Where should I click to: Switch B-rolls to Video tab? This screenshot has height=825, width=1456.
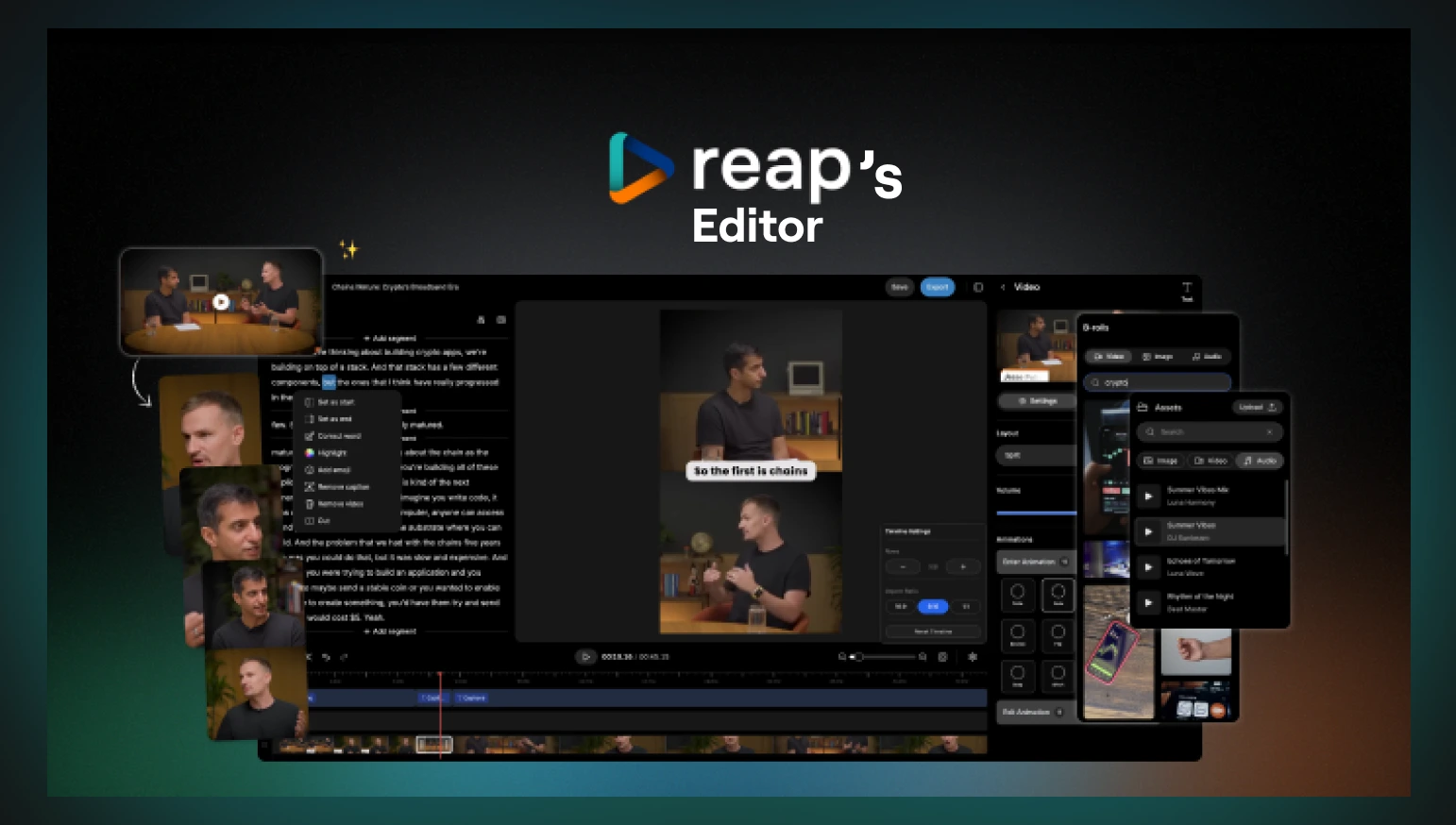click(x=1109, y=357)
